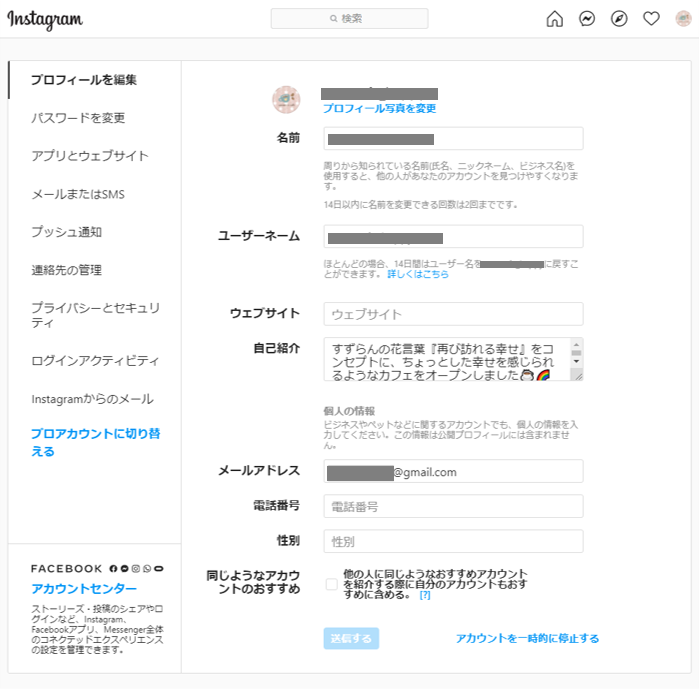The image size is (699, 689).
Task: Click the 性別 gender field
Action: tap(453, 541)
